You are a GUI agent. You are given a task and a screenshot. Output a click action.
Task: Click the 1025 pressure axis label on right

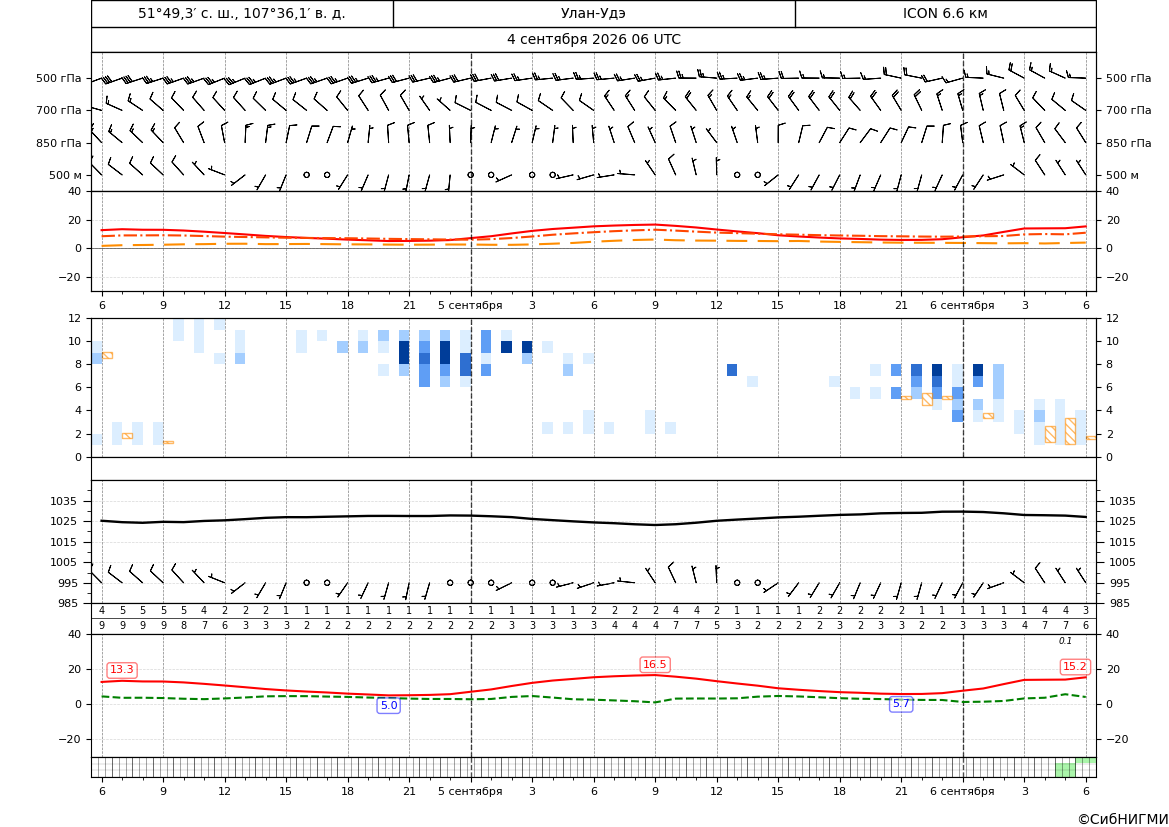coord(1123,521)
